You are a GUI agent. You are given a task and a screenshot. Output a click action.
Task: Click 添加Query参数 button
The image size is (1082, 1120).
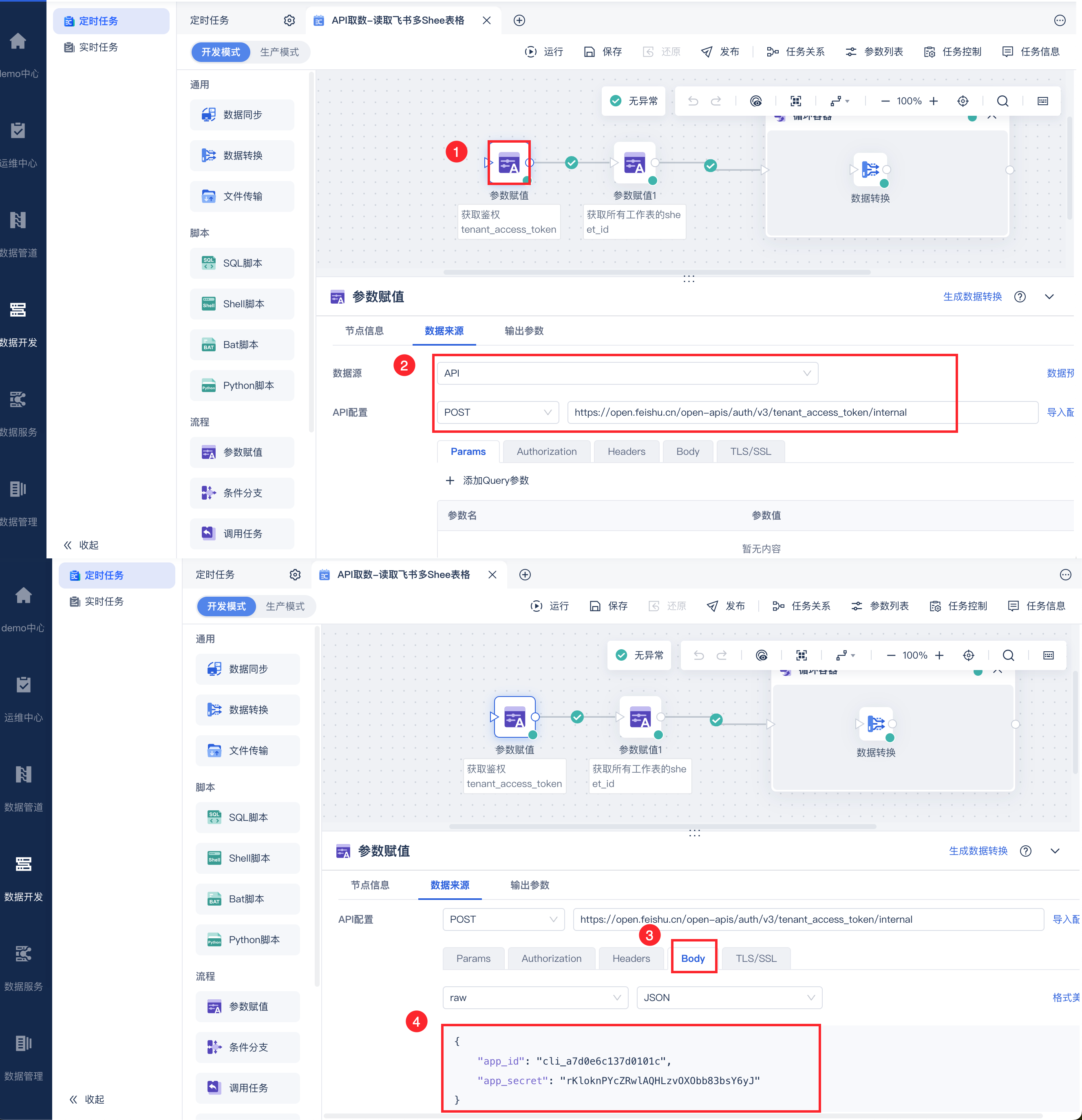click(x=488, y=481)
